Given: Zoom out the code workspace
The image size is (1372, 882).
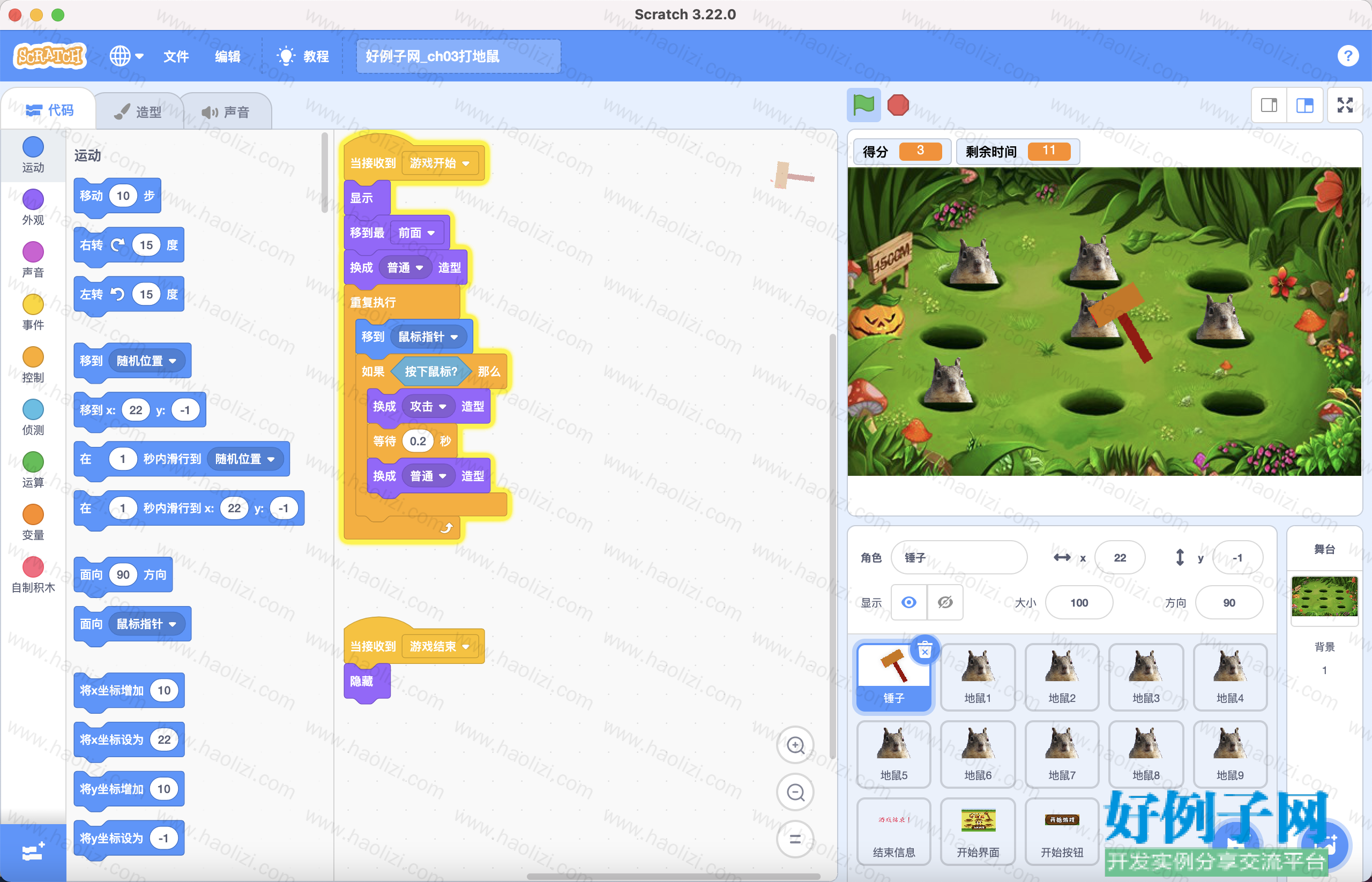Looking at the screenshot, I should [795, 792].
